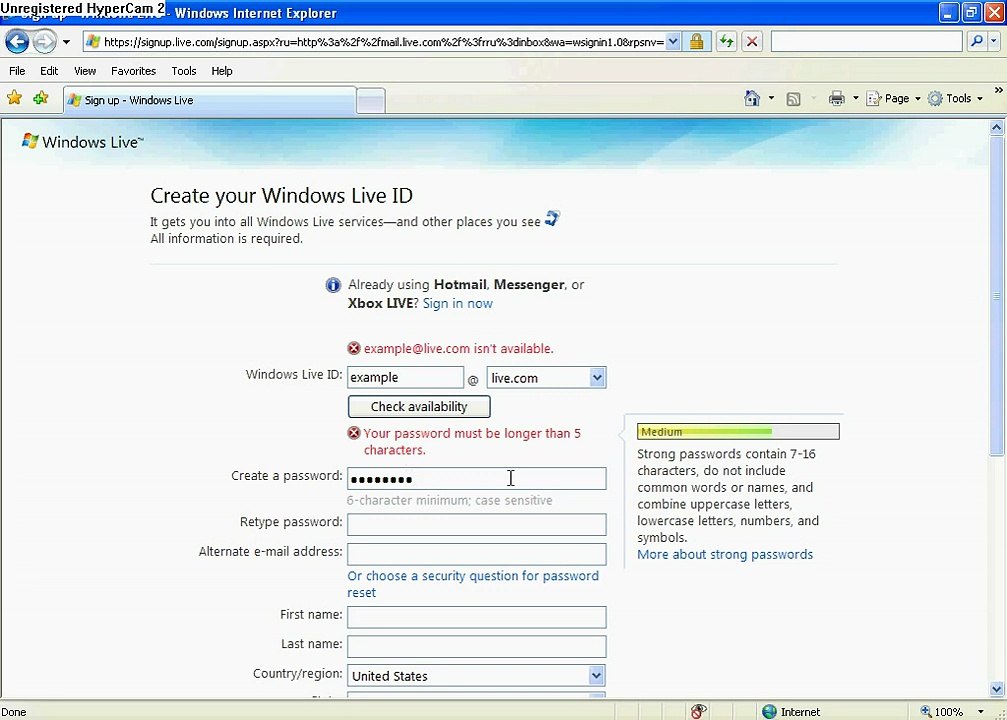Select the Sign up - Windows Live tab
Viewport: 1007px width, 720px height.
point(209,100)
